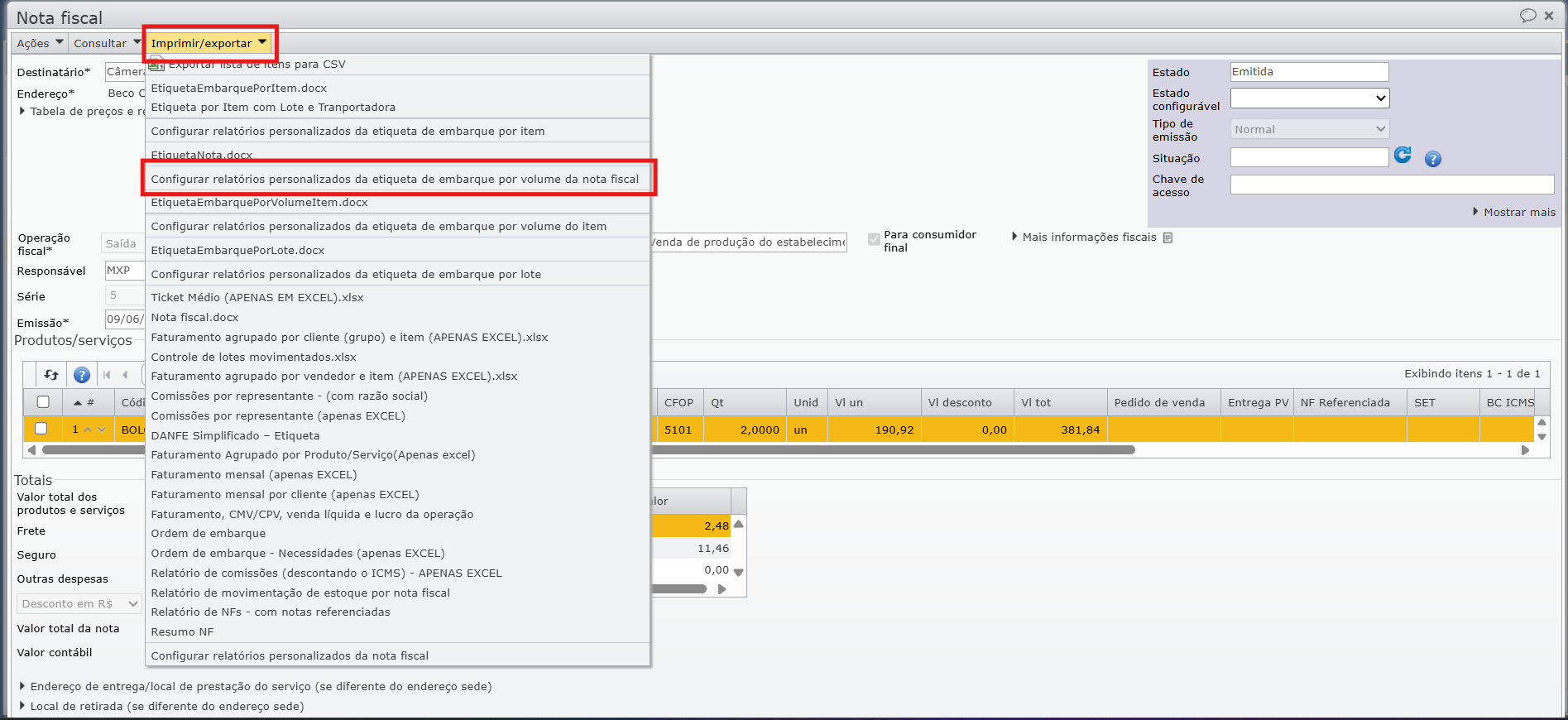The width and height of the screenshot is (1568, 720).
Task: Click the products grid scroll-right arrow
Action: (x=1525, y=450)
